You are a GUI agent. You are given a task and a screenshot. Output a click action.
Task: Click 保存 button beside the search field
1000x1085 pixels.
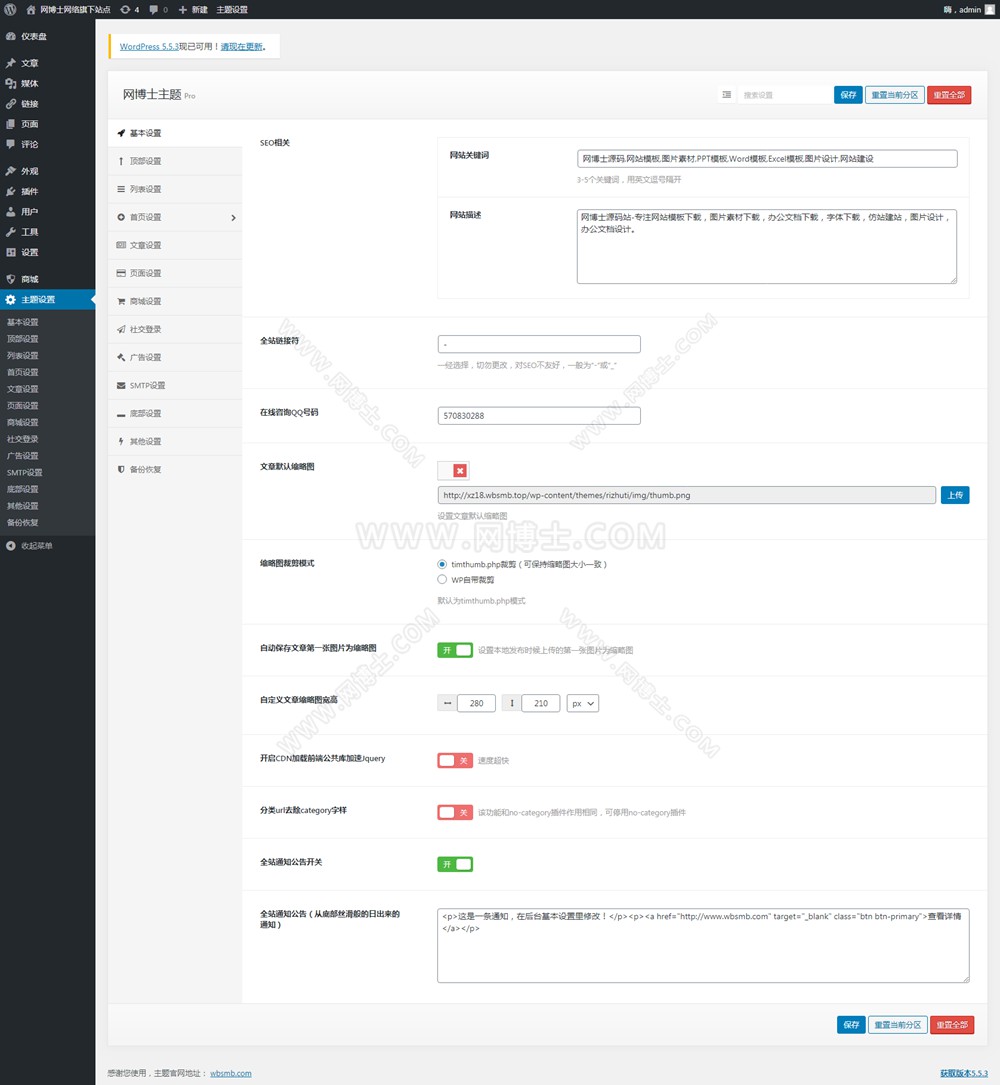pyautogui.click(x=848, y=95)
